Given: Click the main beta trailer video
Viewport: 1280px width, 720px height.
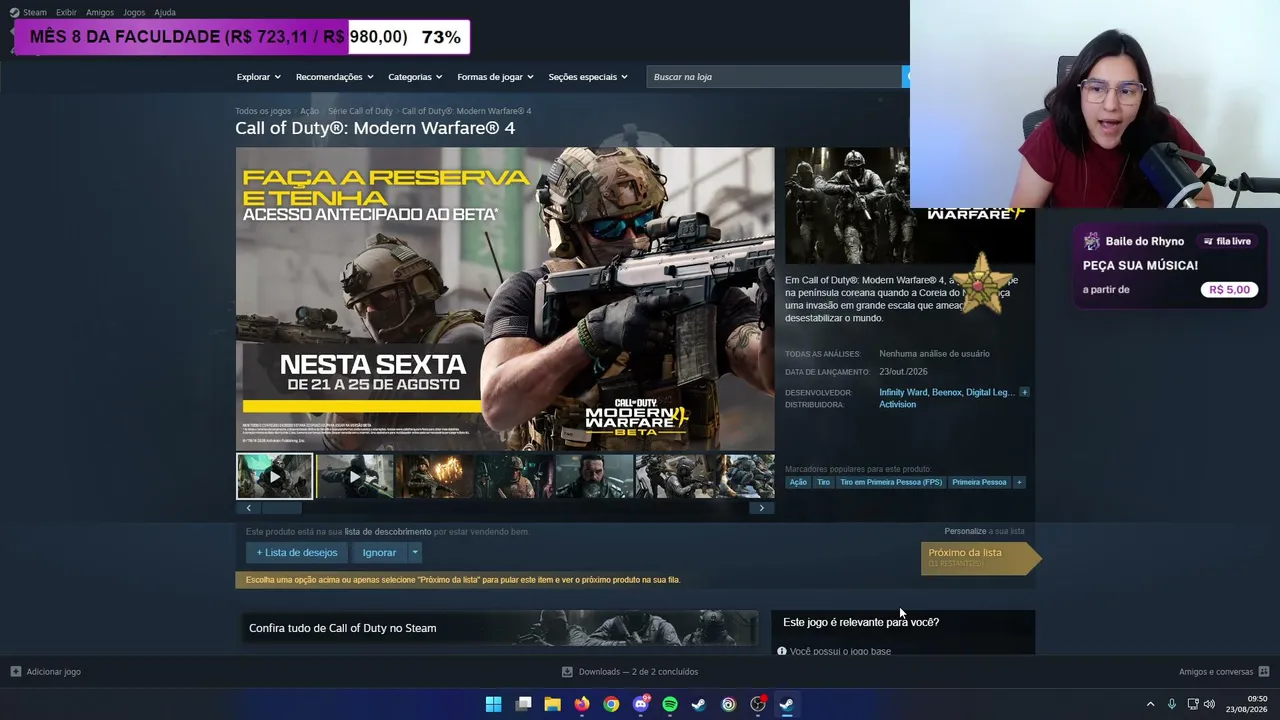Looking at the screenshot, I should (505, 299).
